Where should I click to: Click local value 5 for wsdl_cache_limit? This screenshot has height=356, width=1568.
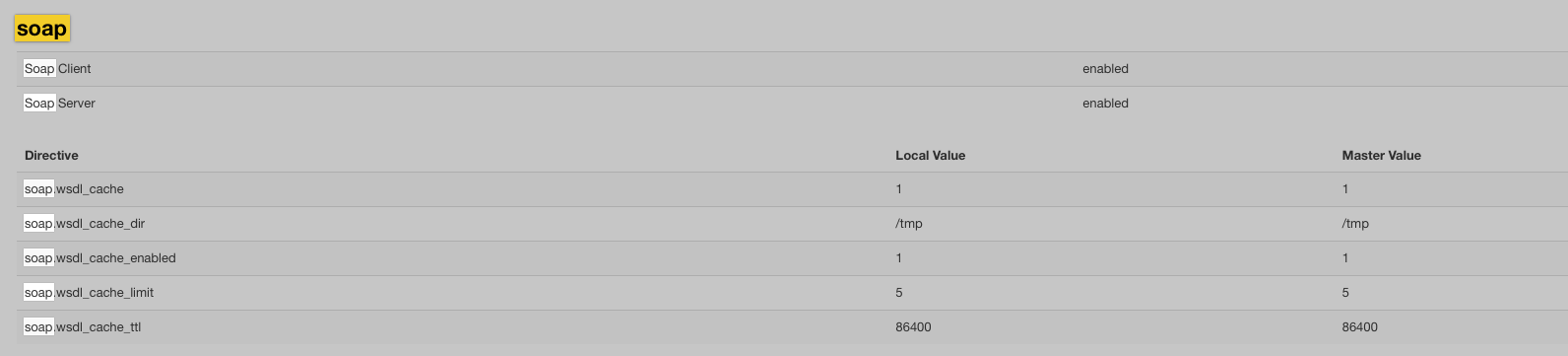pos(899,293)
